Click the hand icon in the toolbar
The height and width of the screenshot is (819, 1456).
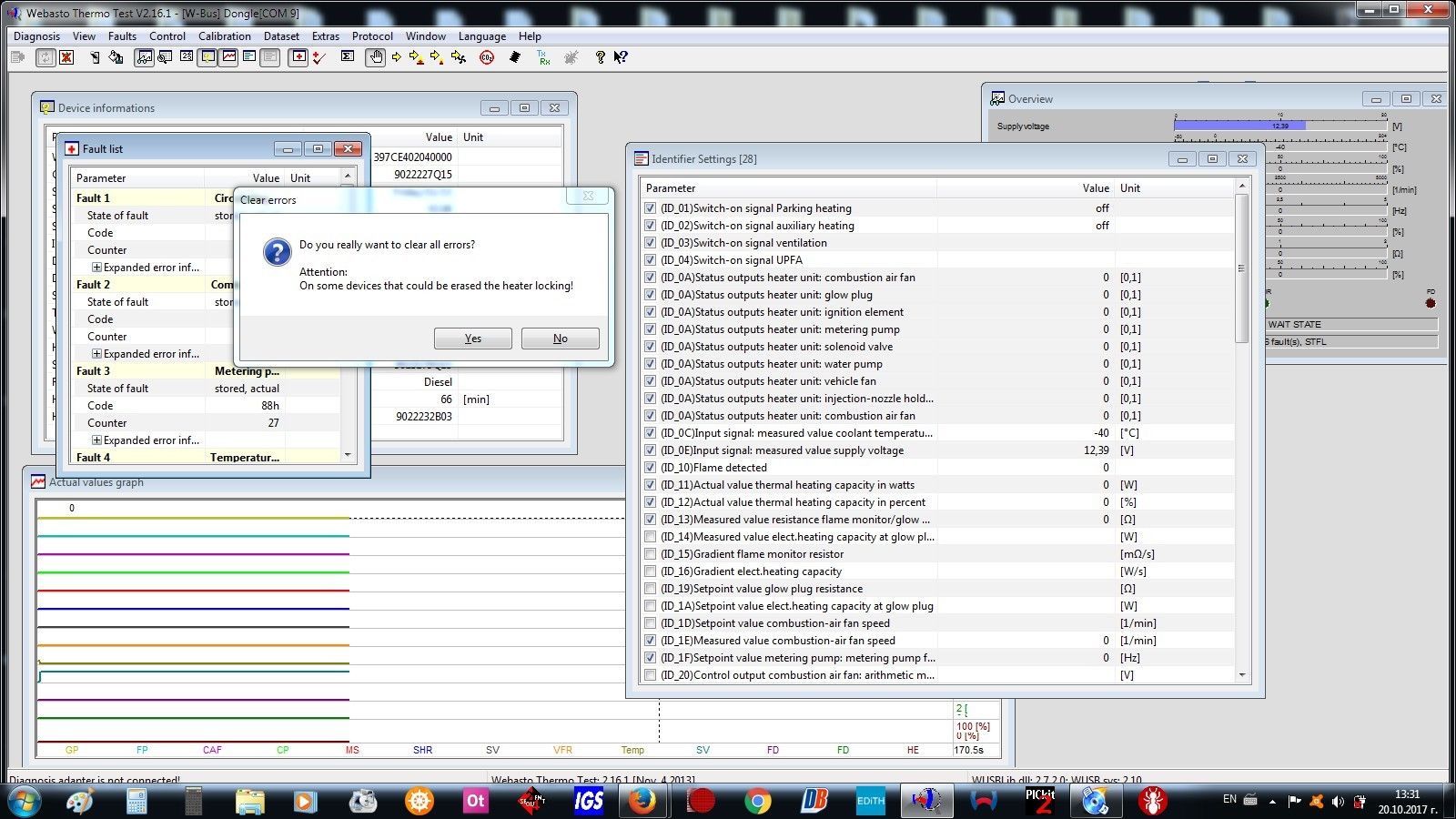coord(375,57)
